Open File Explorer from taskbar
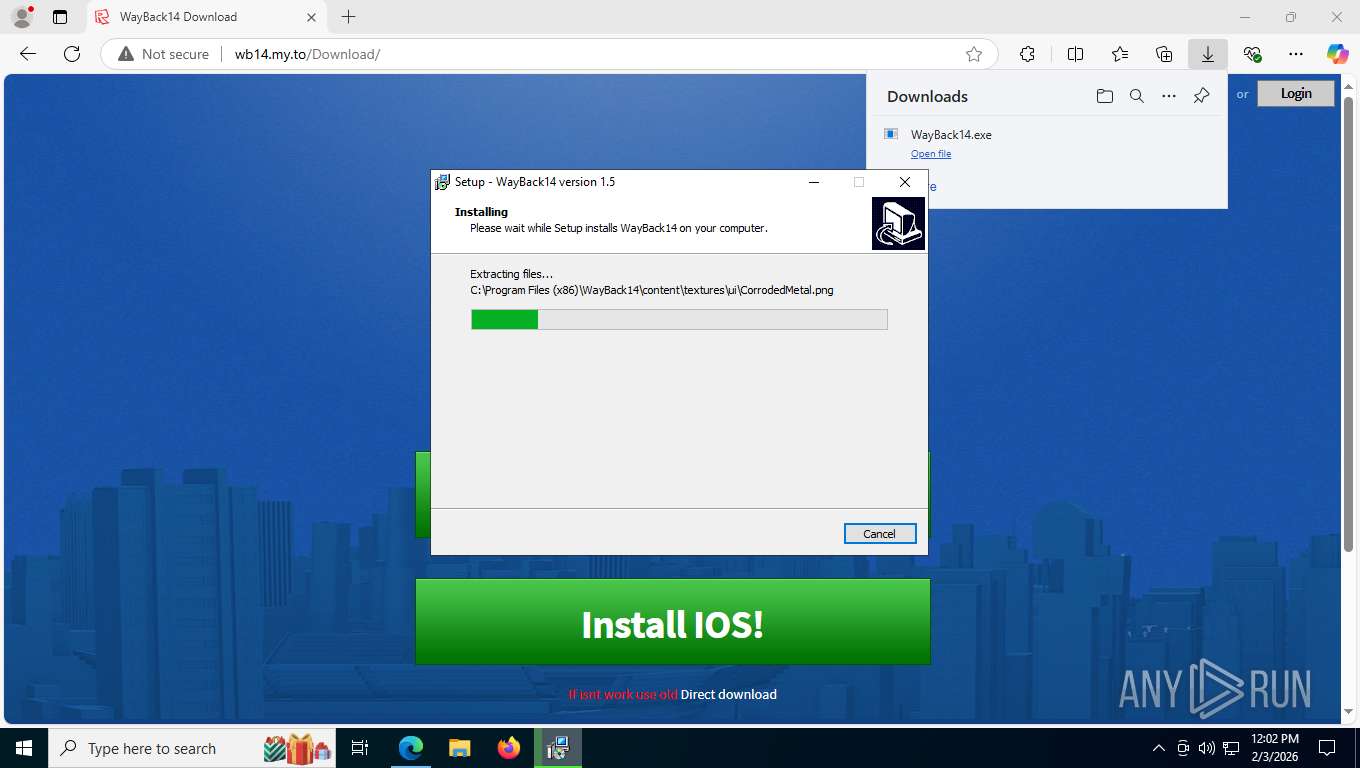 coord(459,748)
